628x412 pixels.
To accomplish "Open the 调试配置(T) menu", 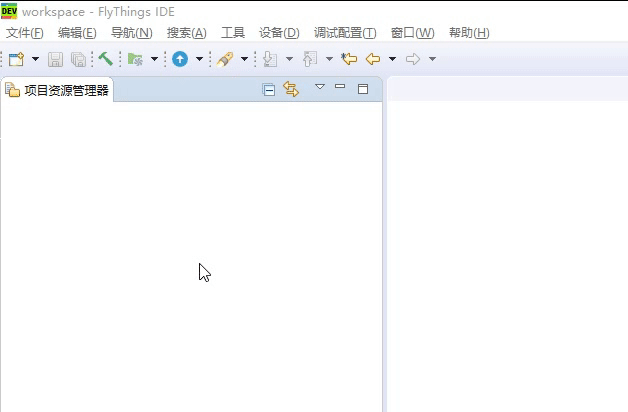I will coord(345,33).
